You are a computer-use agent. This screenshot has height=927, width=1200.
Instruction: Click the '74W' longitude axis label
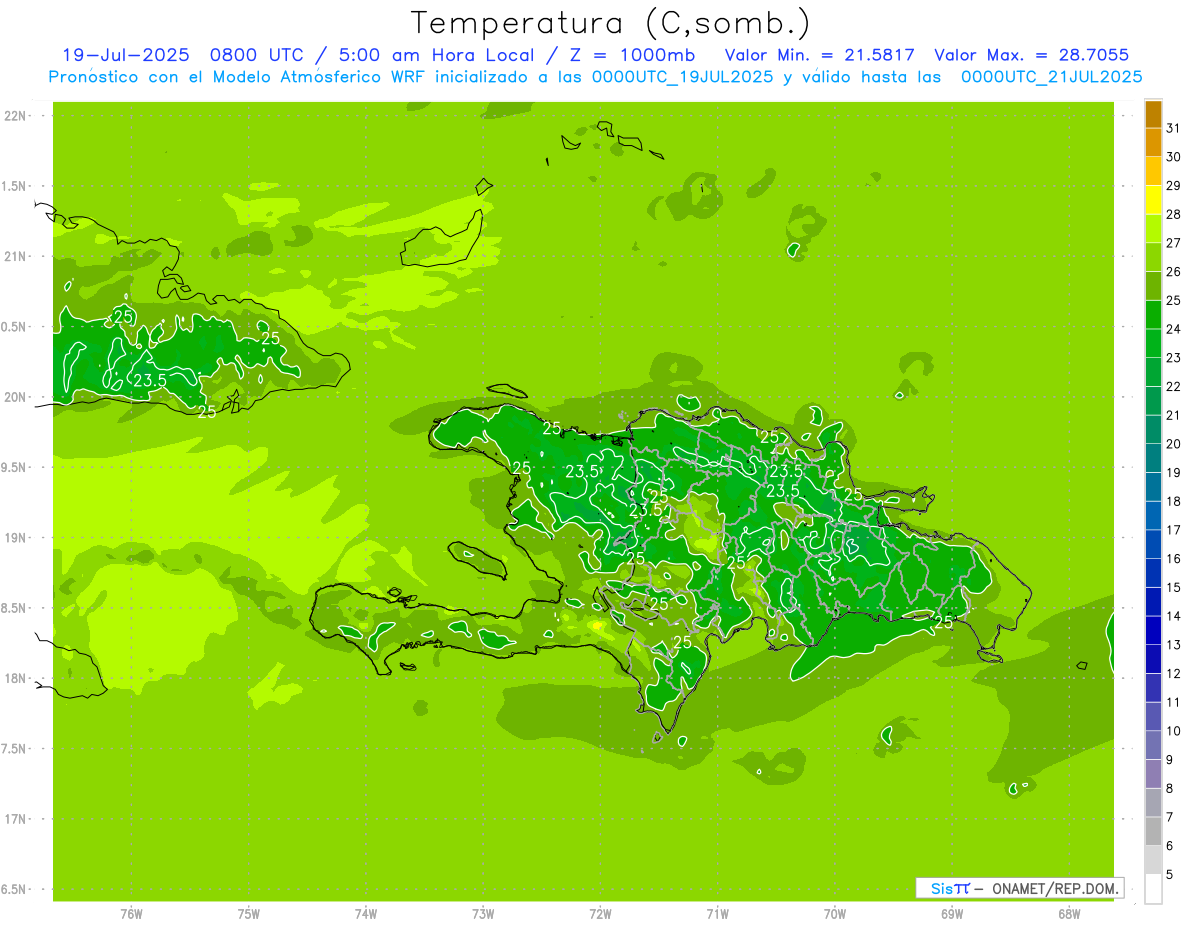coord(365,914)
